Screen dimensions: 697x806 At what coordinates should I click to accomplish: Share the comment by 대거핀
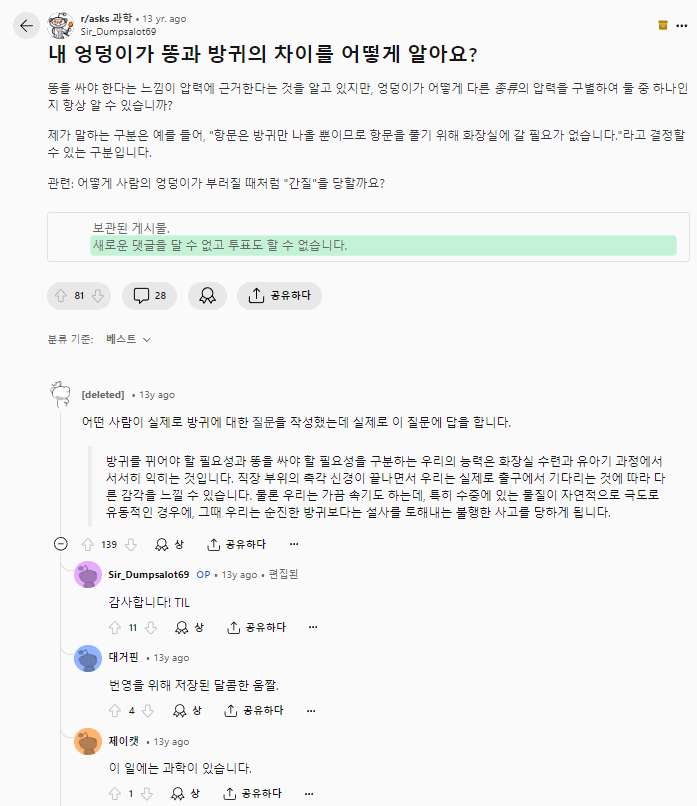(255, 710)
